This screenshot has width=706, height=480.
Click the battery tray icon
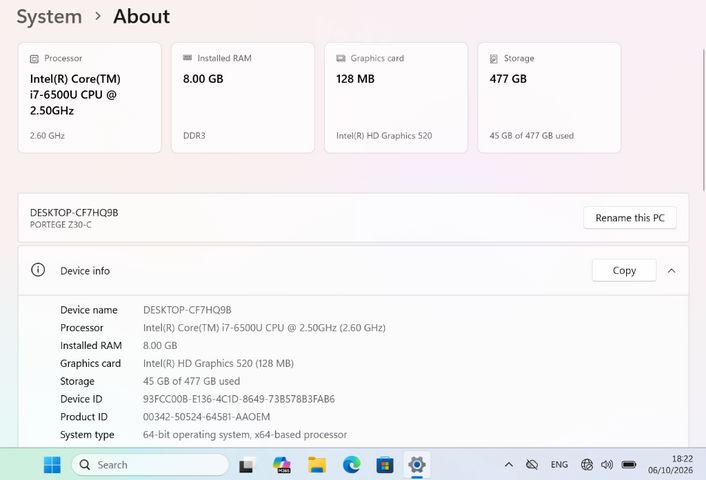tap(629, 465)
